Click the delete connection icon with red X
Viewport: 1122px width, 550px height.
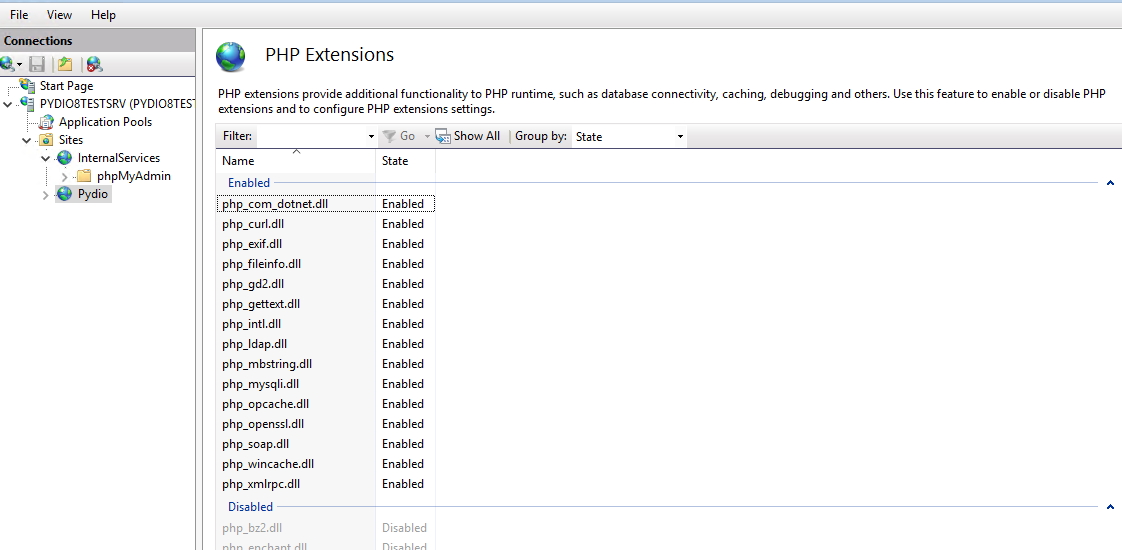[94, 64]
